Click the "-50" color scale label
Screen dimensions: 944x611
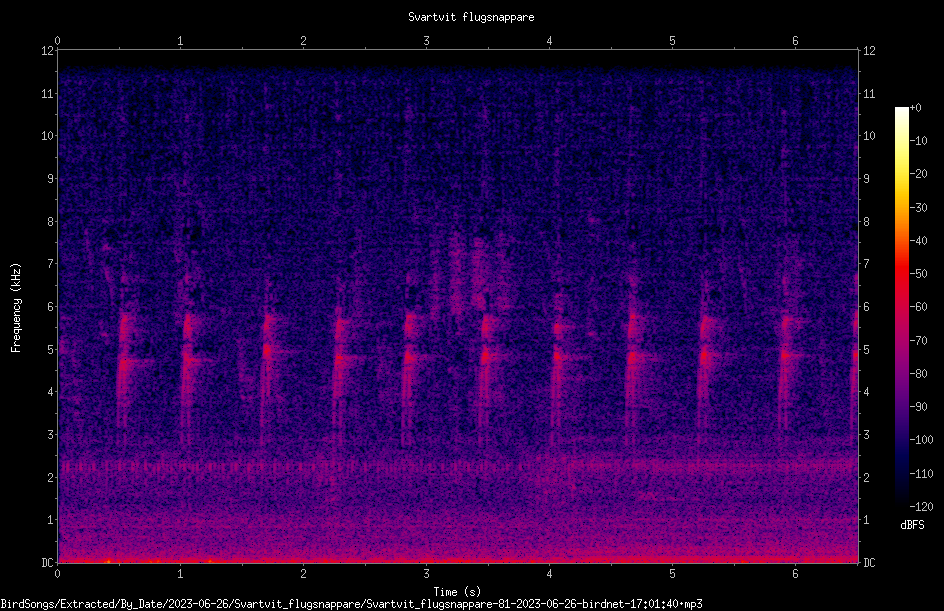click(918, 274)
